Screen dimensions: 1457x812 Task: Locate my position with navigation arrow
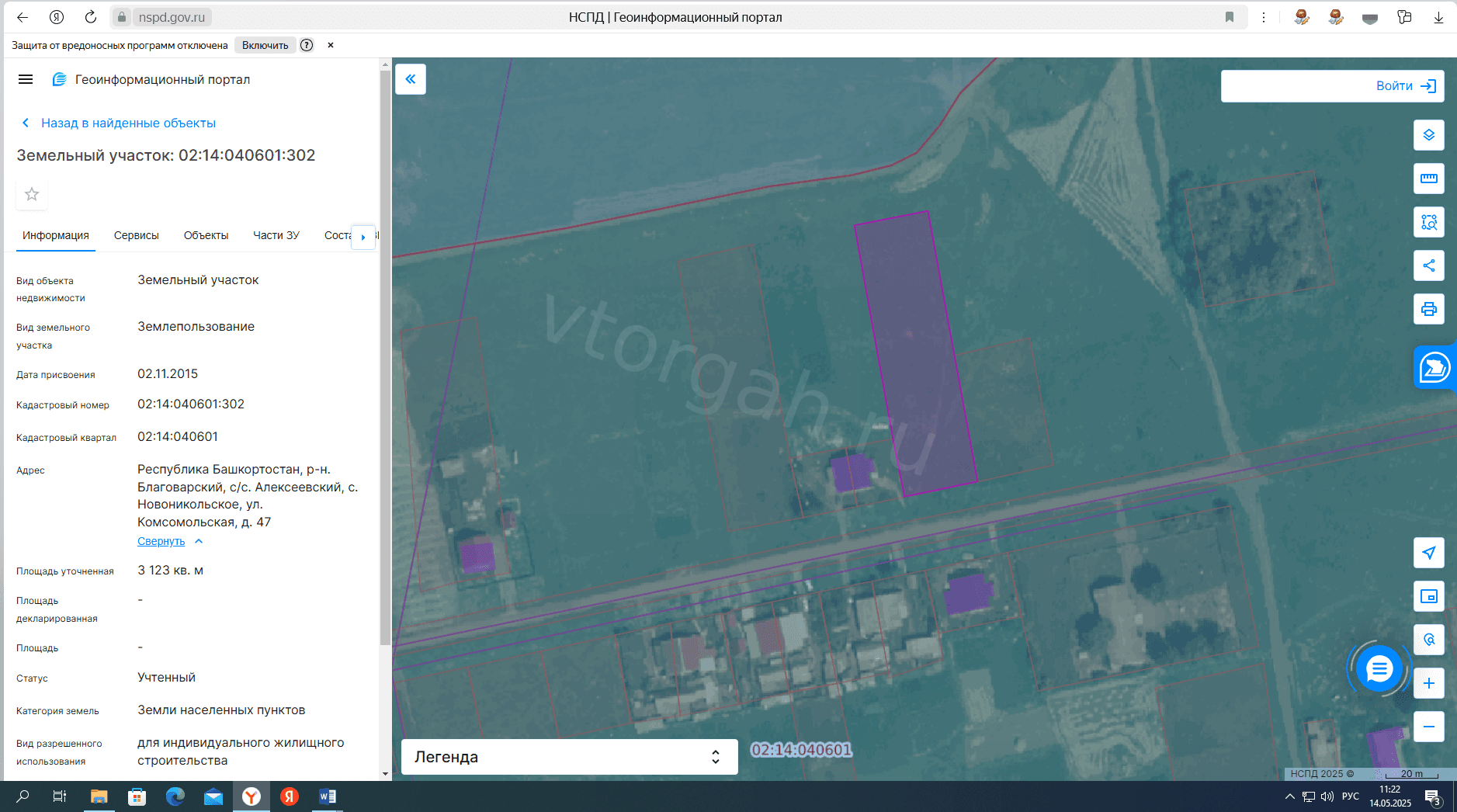coord(1429,553)
